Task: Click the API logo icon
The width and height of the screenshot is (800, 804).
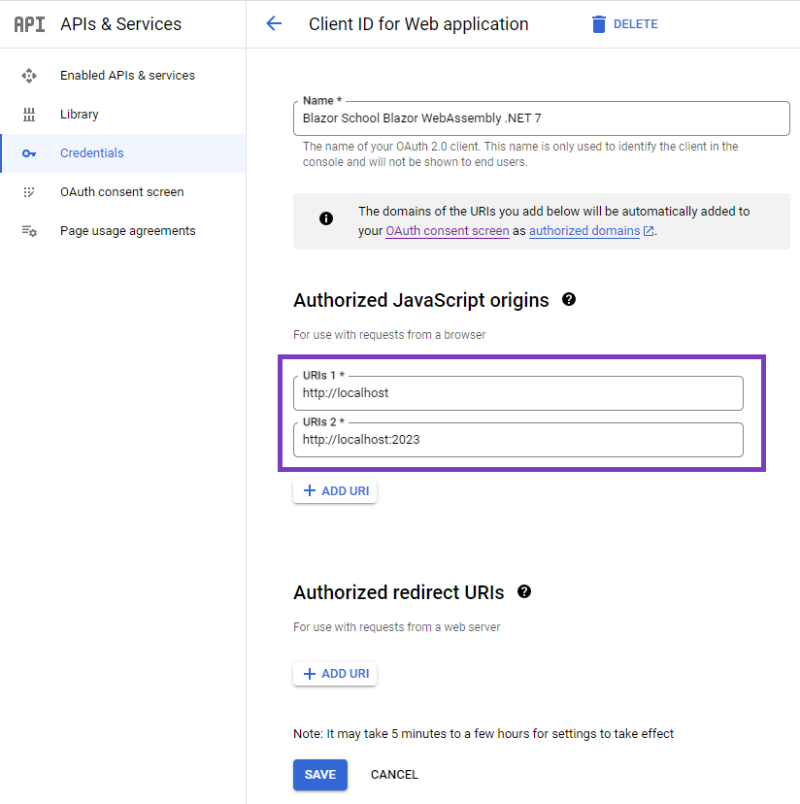Action: click(x=29, y=24)
